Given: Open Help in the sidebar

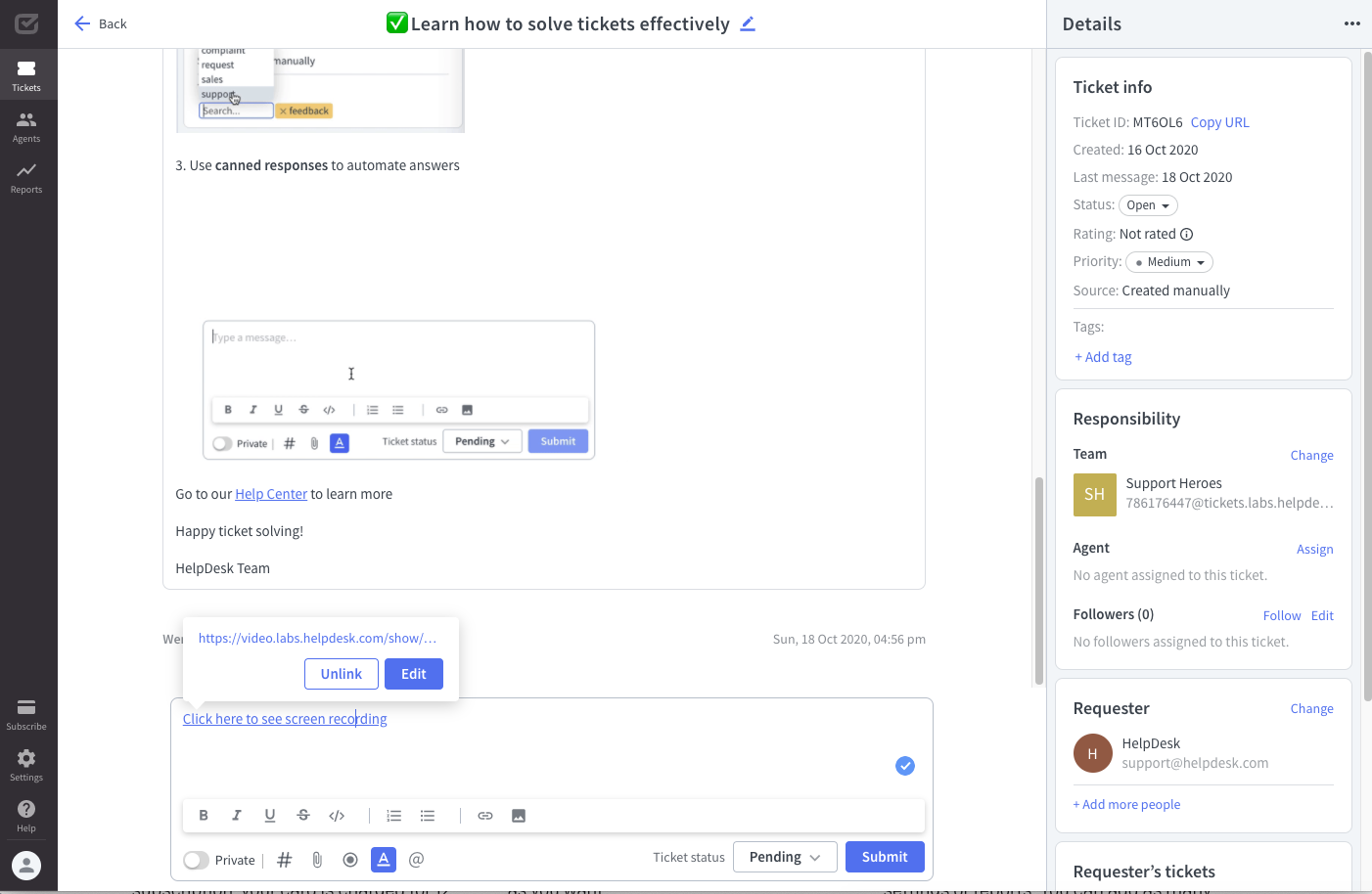Looking at the screenshot, I should [x=26, y=816].
